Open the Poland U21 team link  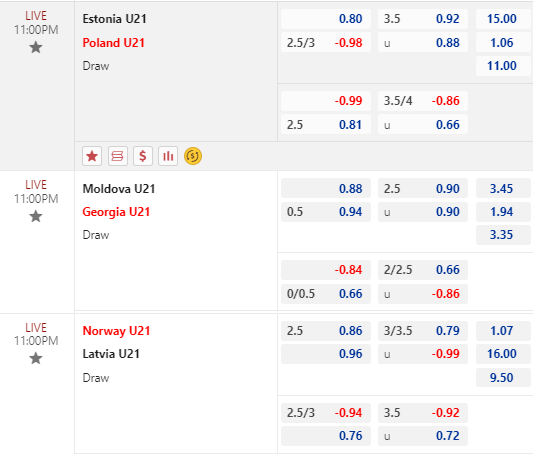click(x=114, y=43)
